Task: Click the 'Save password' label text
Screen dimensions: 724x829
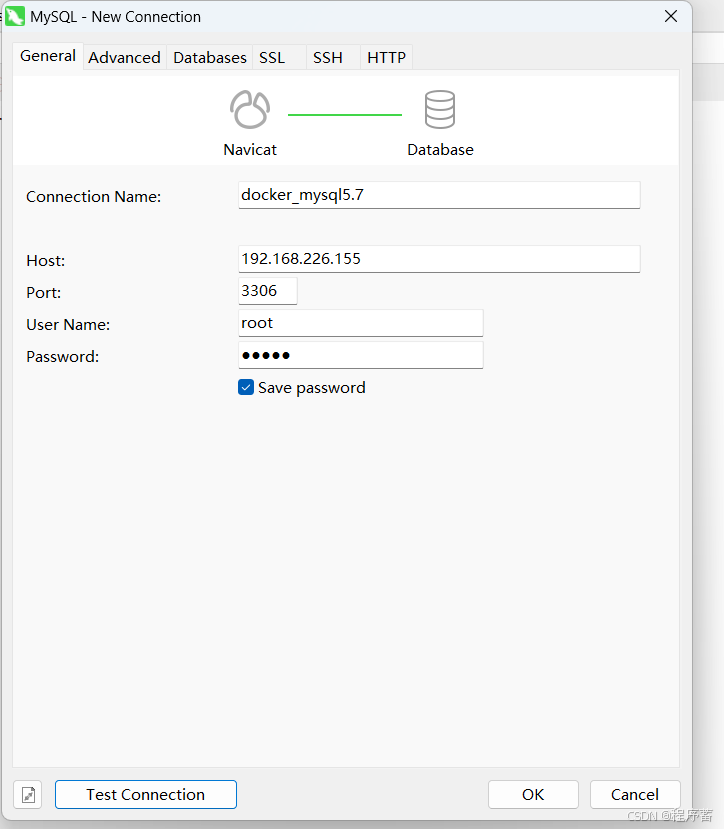Action: 311,388
